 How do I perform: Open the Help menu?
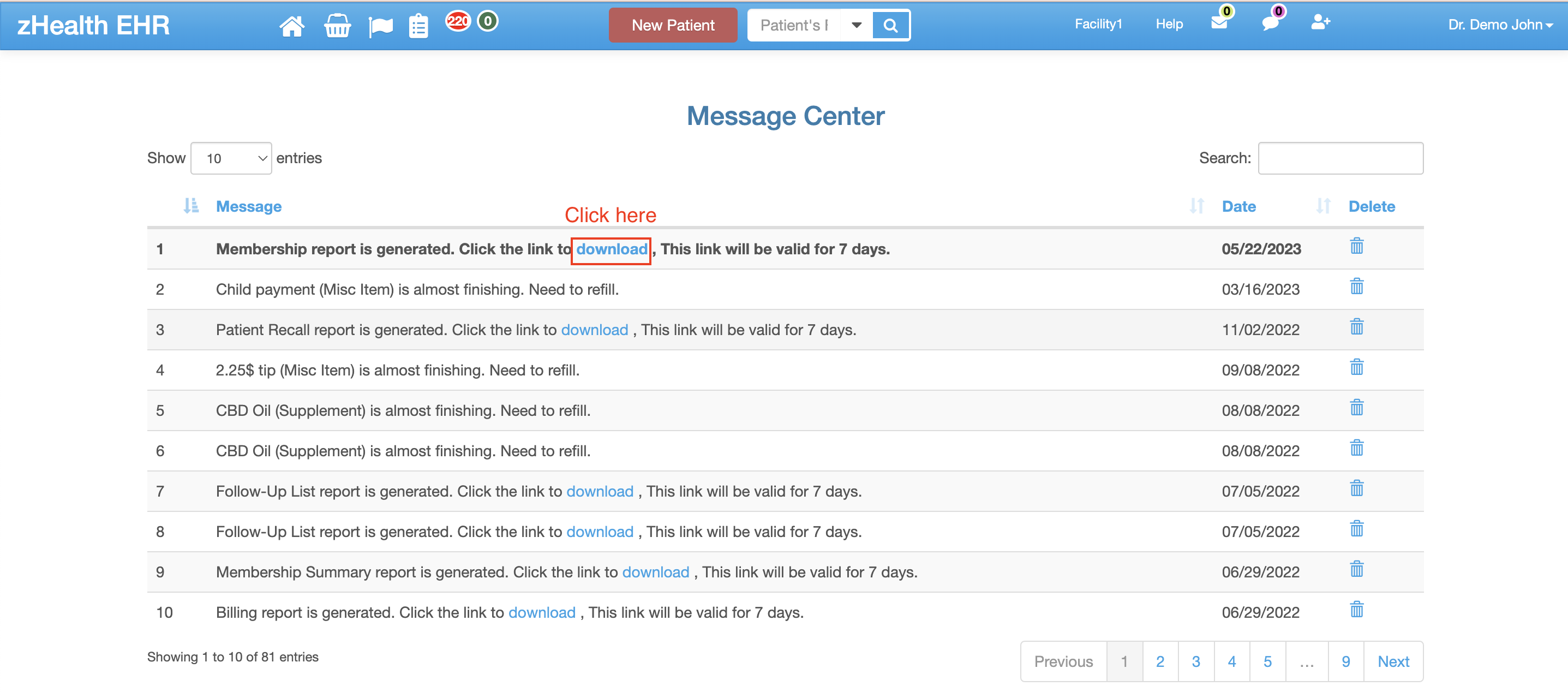click(x=1169, y=23)
